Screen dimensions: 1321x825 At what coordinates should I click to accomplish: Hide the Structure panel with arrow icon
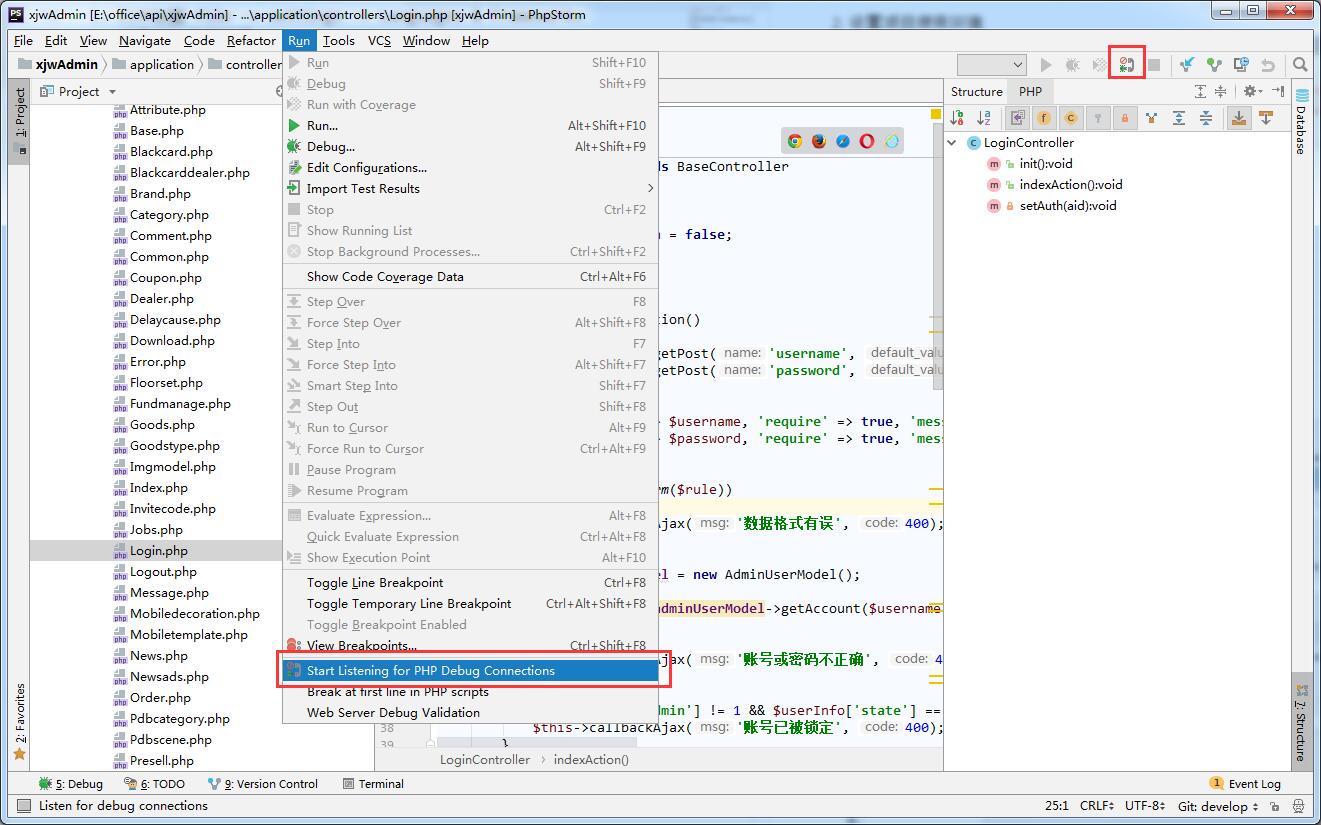1278,91
